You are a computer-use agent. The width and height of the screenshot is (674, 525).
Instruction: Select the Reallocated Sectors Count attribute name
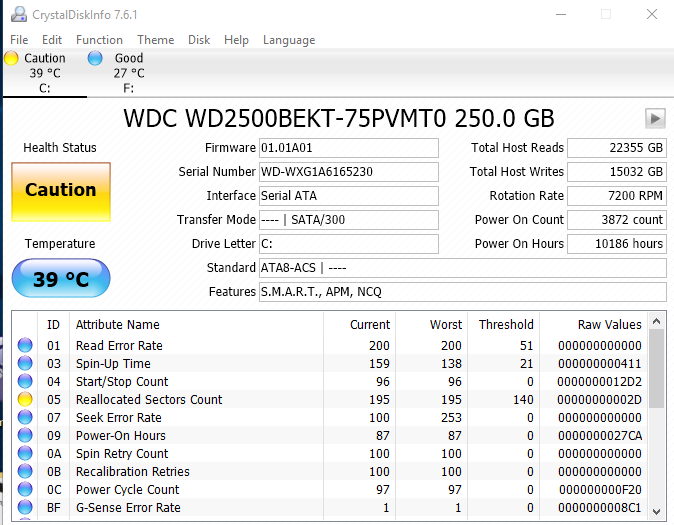(x=149, y=399)
